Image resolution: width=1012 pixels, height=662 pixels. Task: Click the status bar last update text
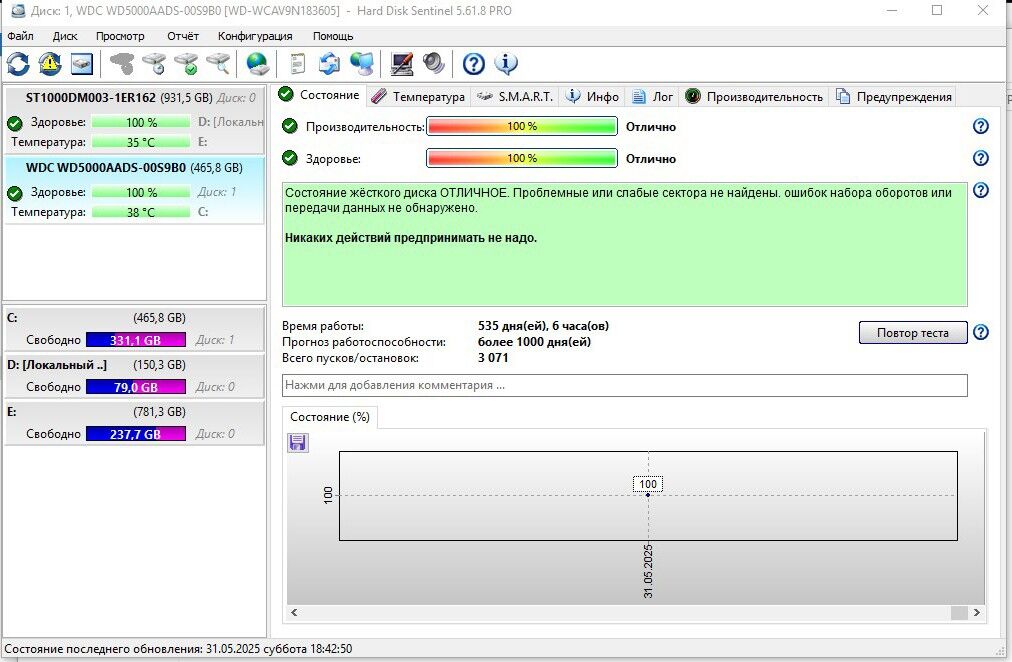tap(178, 648)
